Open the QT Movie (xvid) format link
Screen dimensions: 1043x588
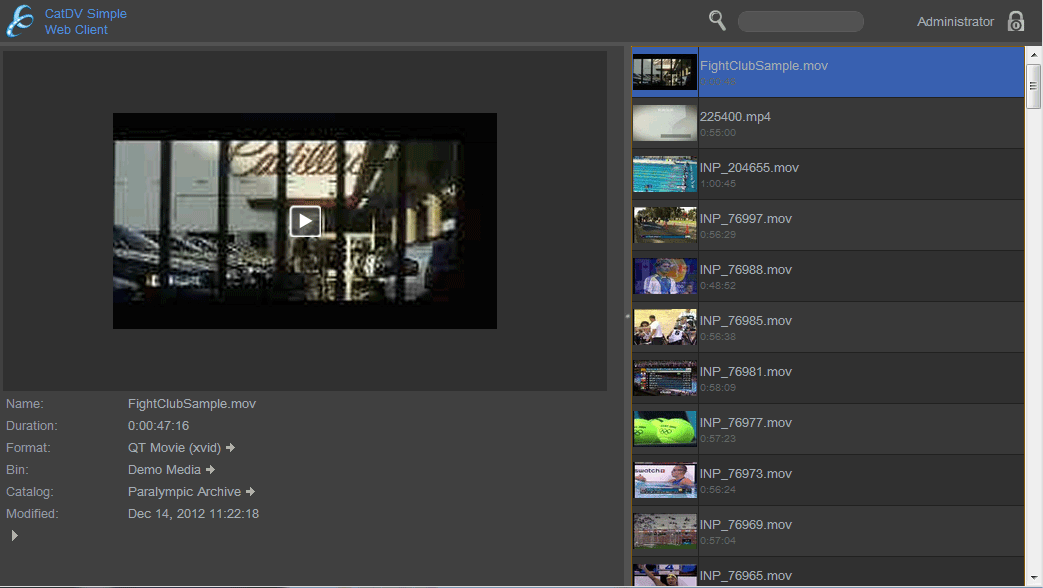pos(174,448)
